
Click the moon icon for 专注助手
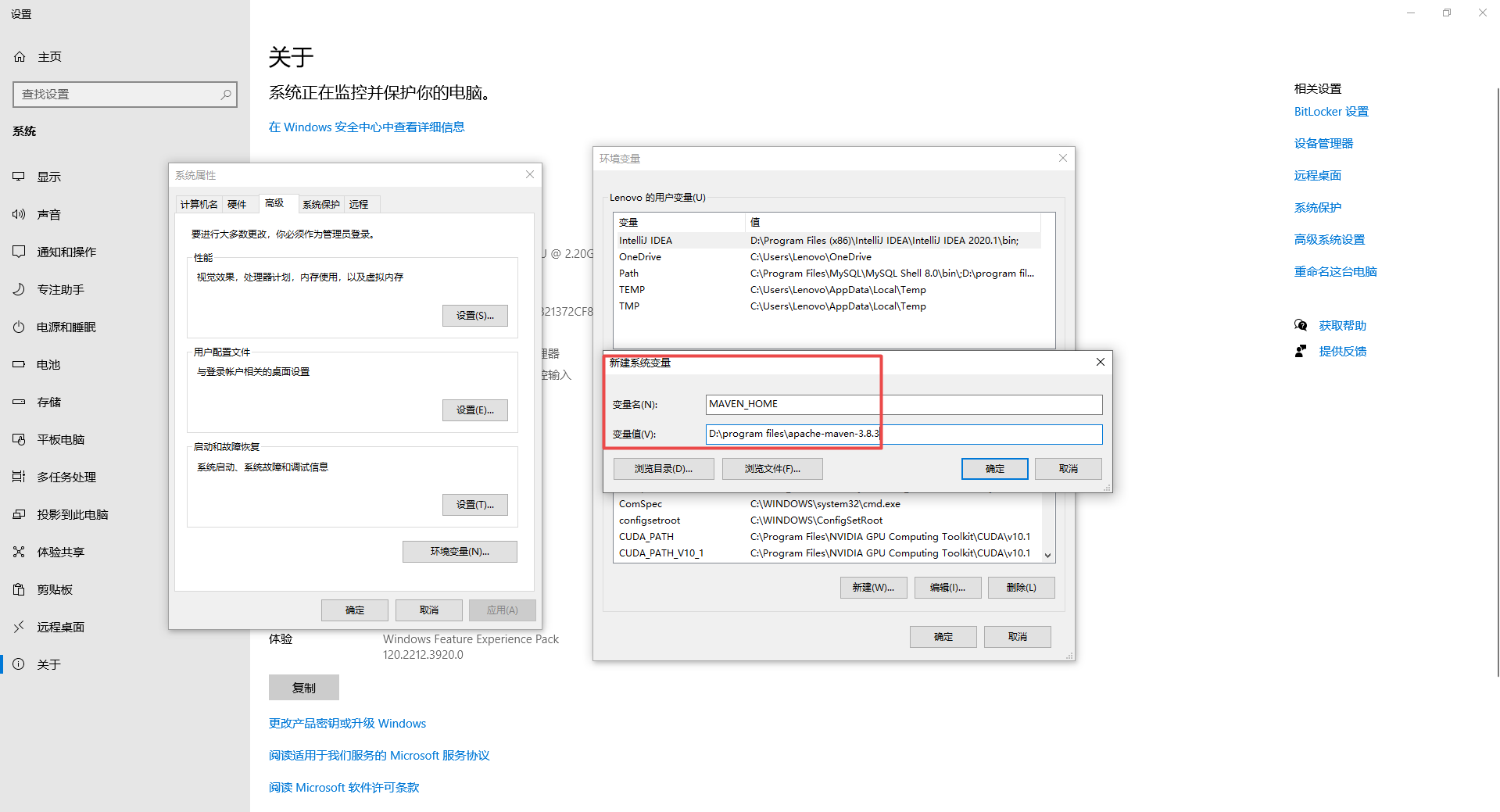tap(19, 289)
